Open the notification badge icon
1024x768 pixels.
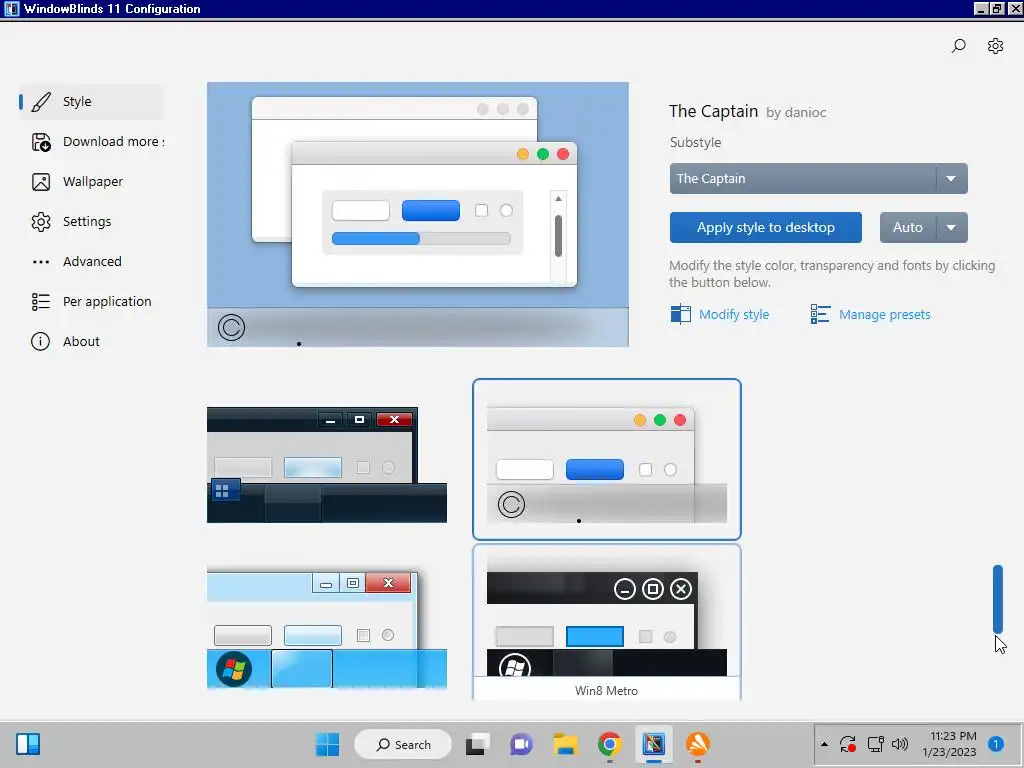tap(995, 744)
